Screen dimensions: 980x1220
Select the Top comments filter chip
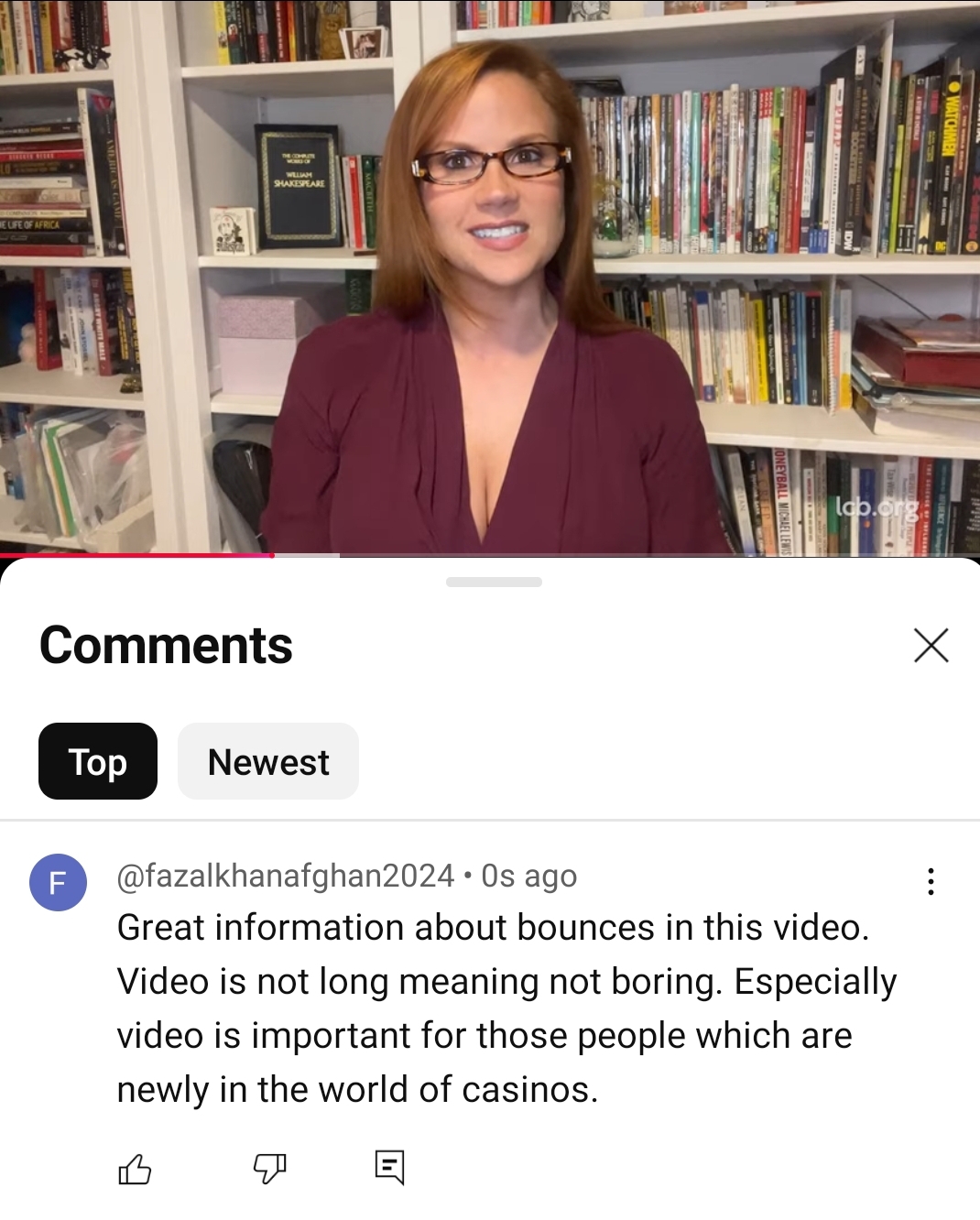tap(98, 761)
